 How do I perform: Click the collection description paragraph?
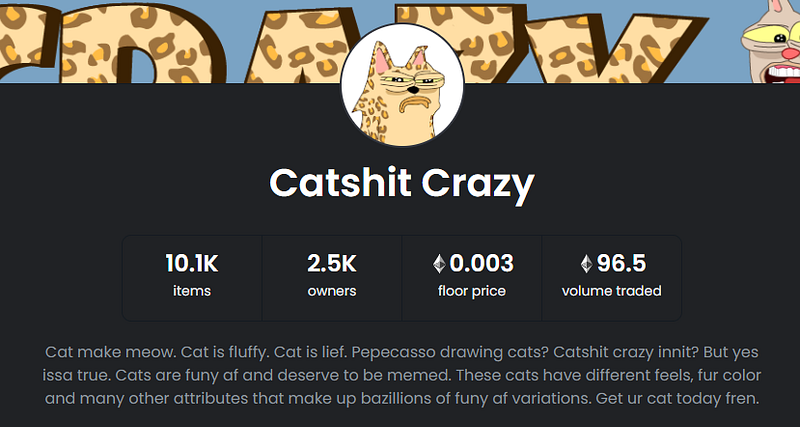tap(400, 376)
